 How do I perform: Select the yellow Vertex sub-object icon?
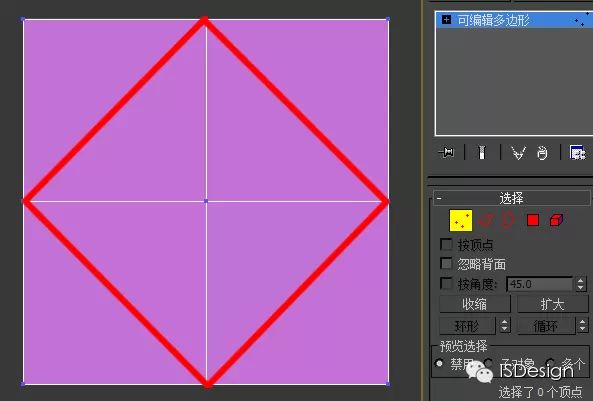coord(461,220)
